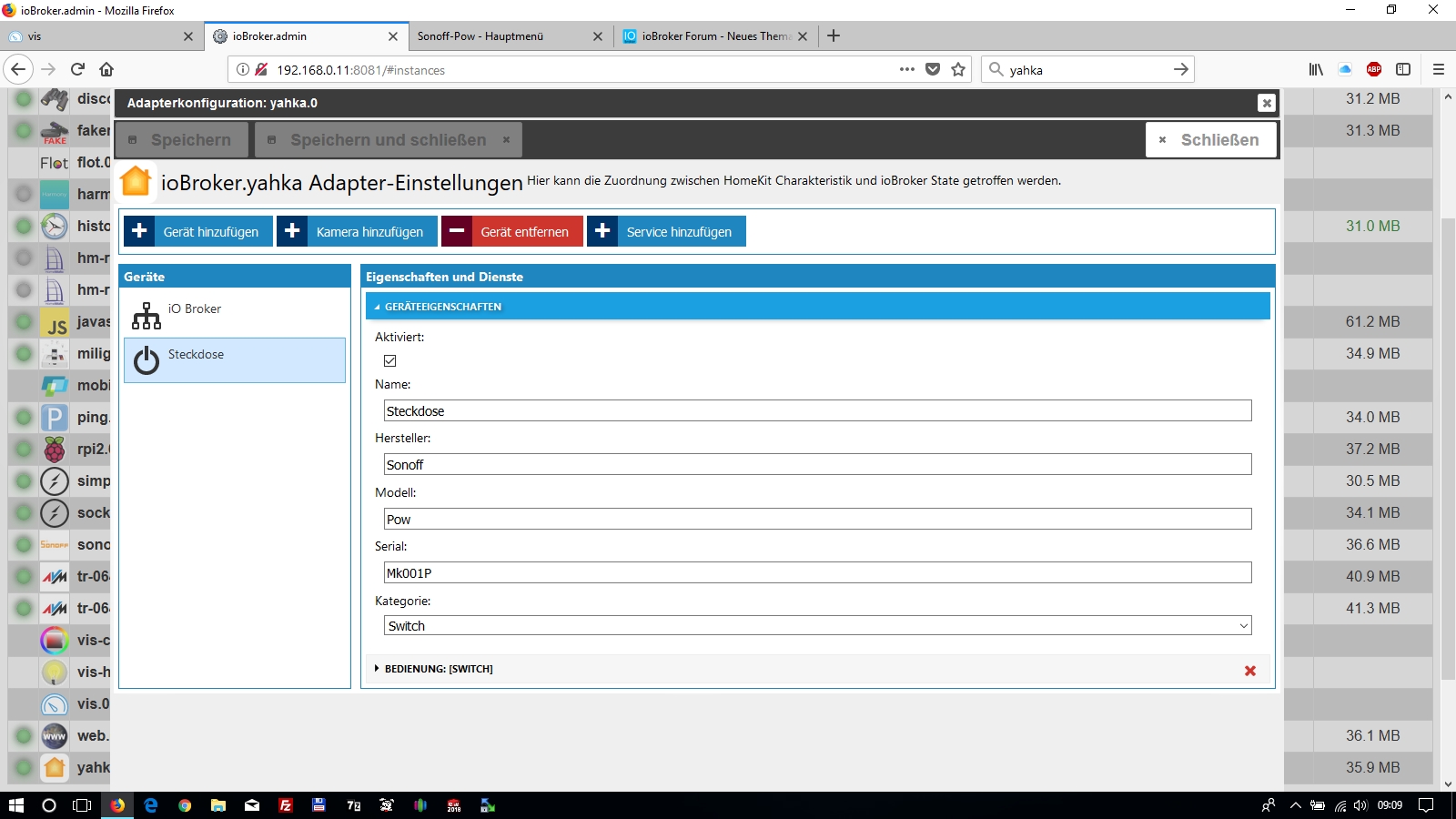Click the Speichern button
The width and height of the screenshot is (1456, 819).
coord(181,140)
